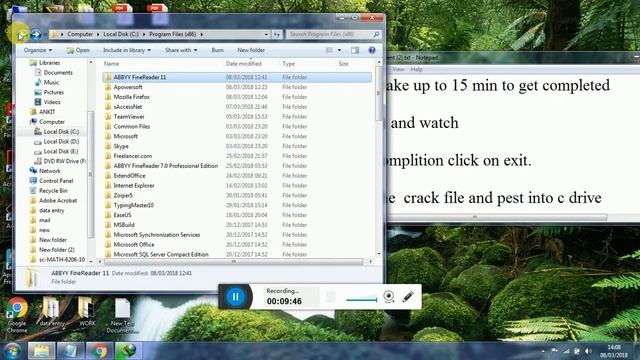This screenshot has width=640, height=360.
Task: Click the webcam icon in recorder bar
Action: [x=389, y=297]
